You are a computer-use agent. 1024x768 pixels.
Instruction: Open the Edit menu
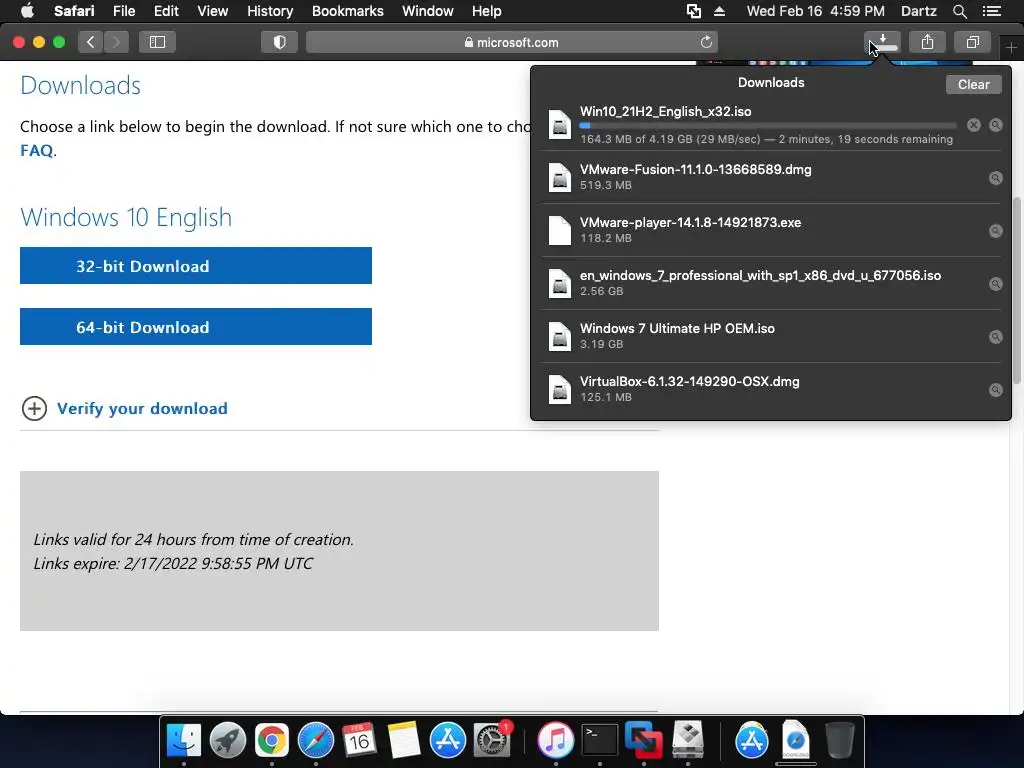click(166, 11)
